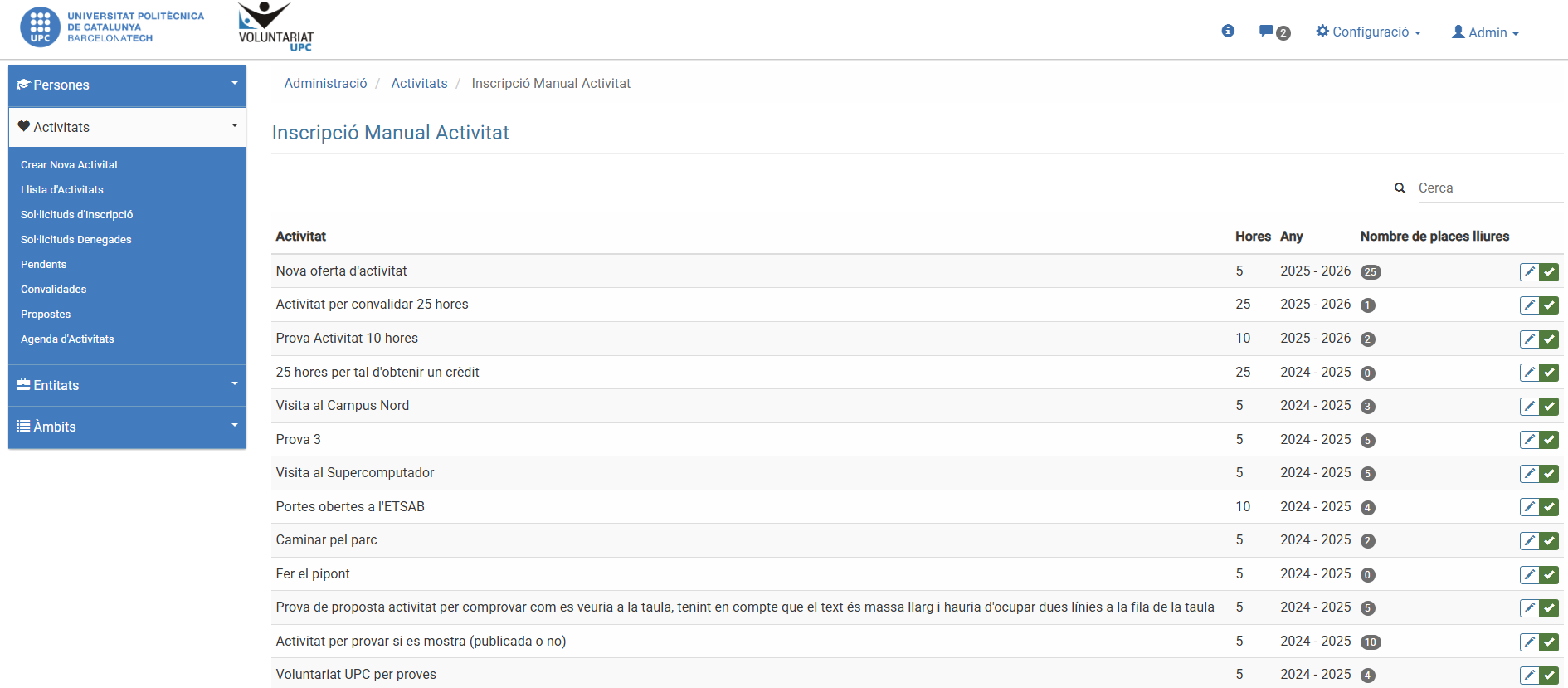Click the green check for Visita al Supercomputador
1568x688 pixels.
click(1549, 474)
